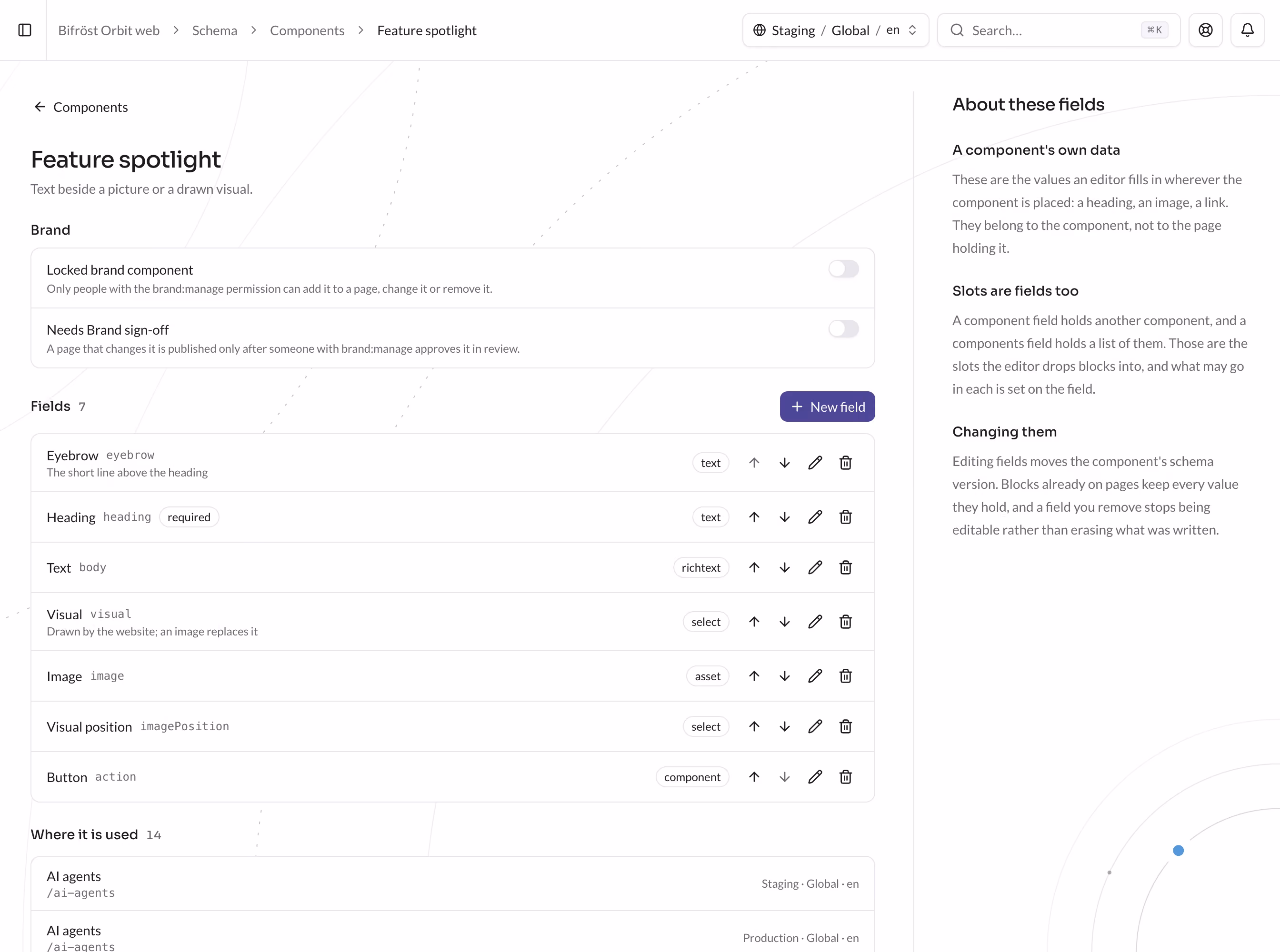
Task: Toggle the sidebar panel icon
Action: tap(25, 30)
